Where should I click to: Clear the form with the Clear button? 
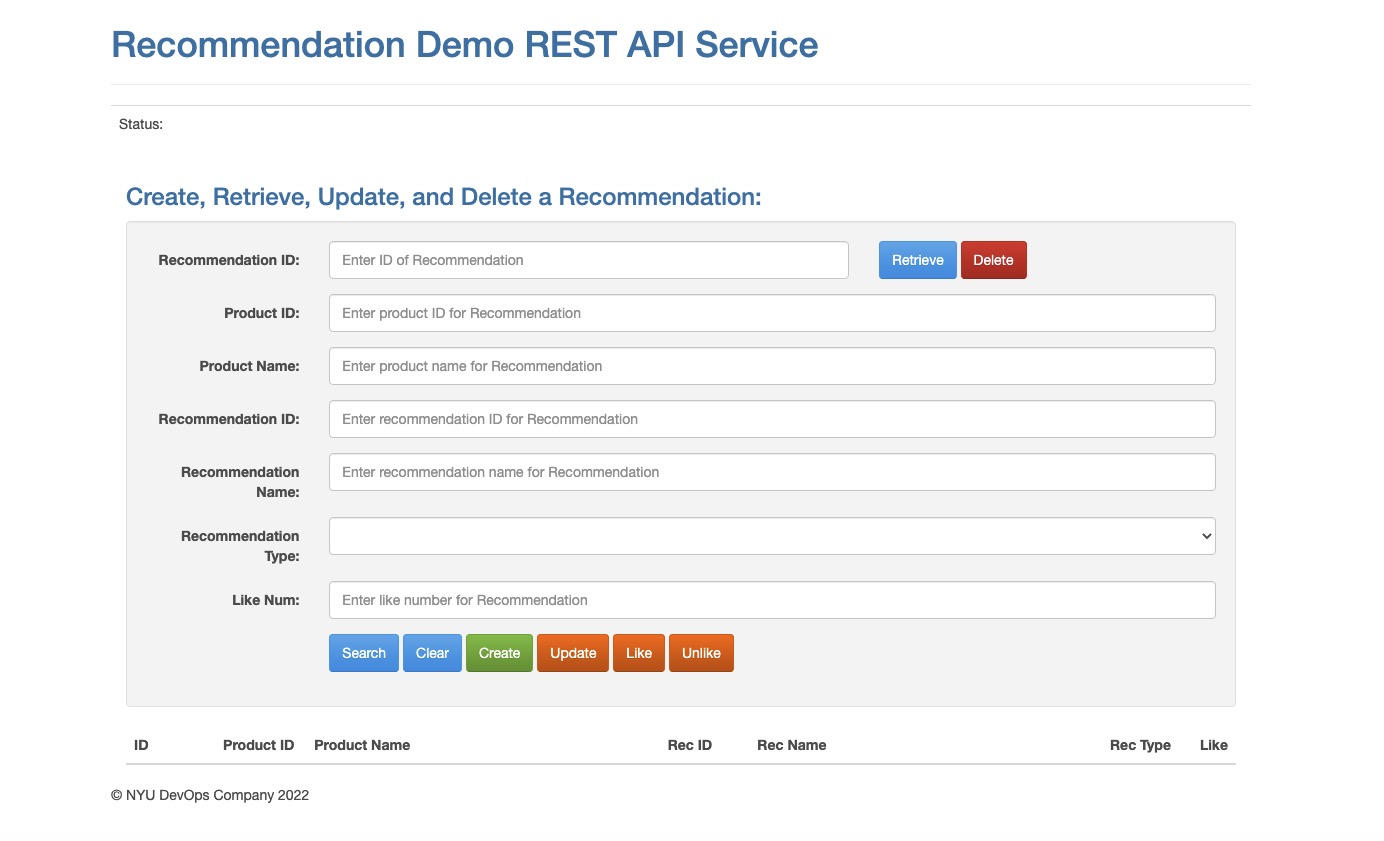(432, 653)
